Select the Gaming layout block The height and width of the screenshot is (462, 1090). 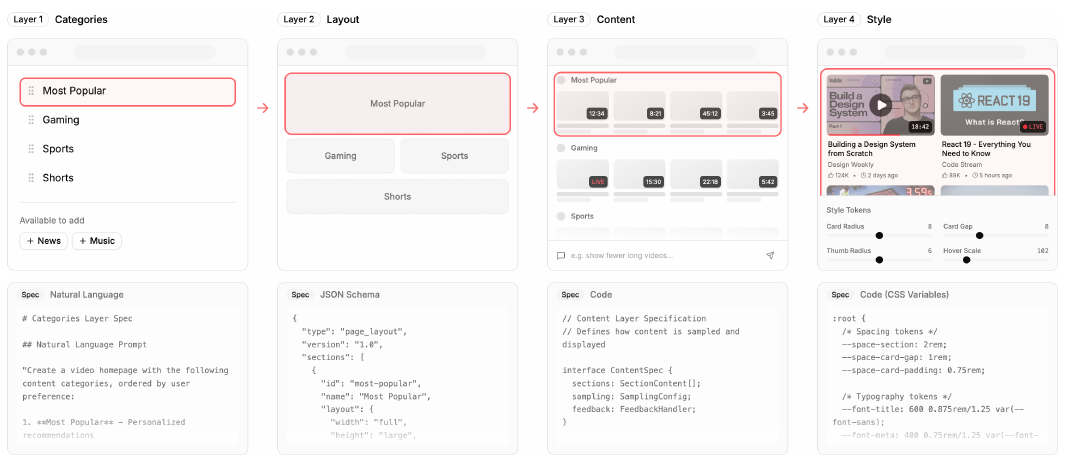(x=341, y=156)
